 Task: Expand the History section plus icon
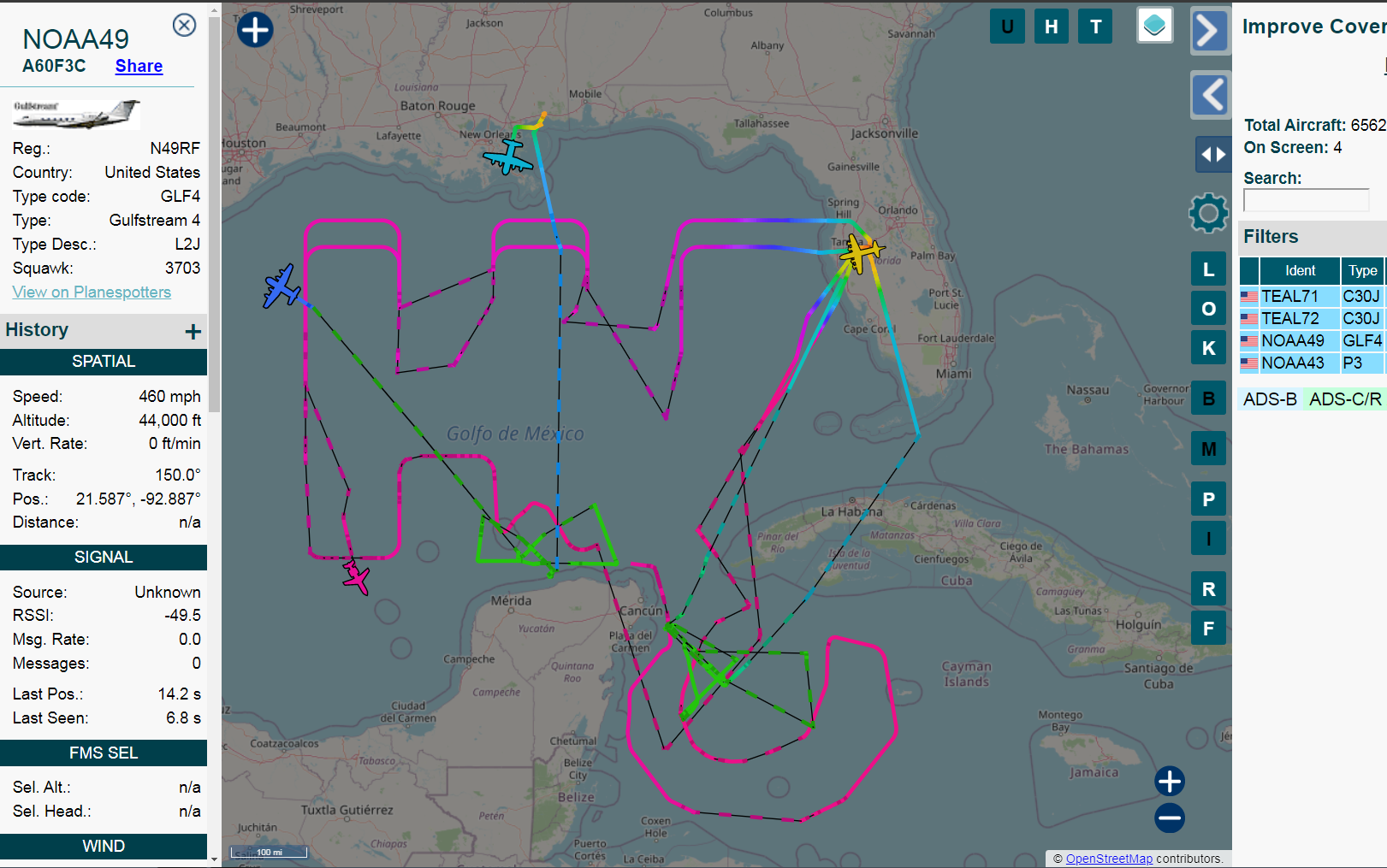pyautogui.click(x=193, y=331)
